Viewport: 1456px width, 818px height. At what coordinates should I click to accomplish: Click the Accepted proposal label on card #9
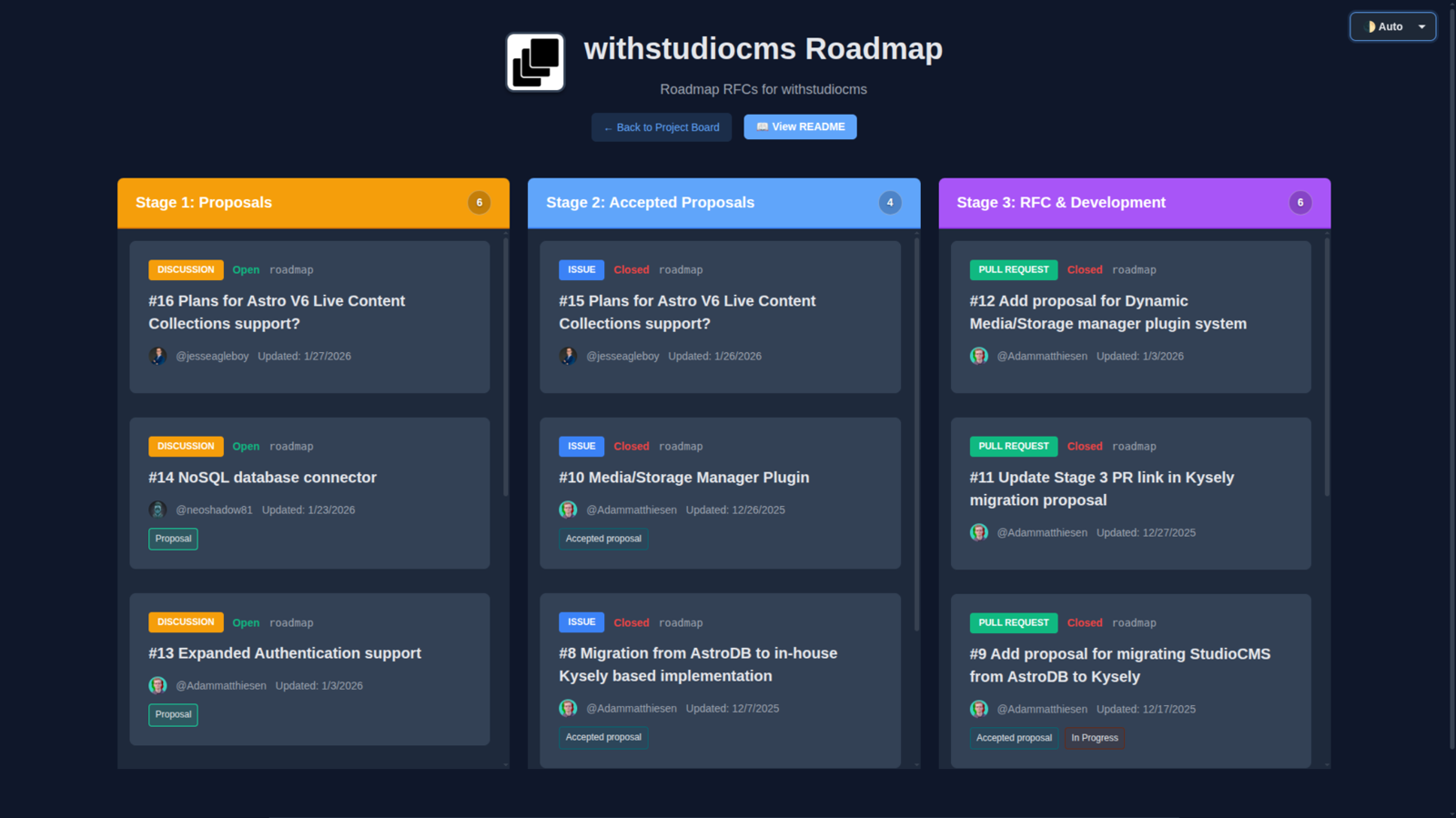coord(1014,738)
